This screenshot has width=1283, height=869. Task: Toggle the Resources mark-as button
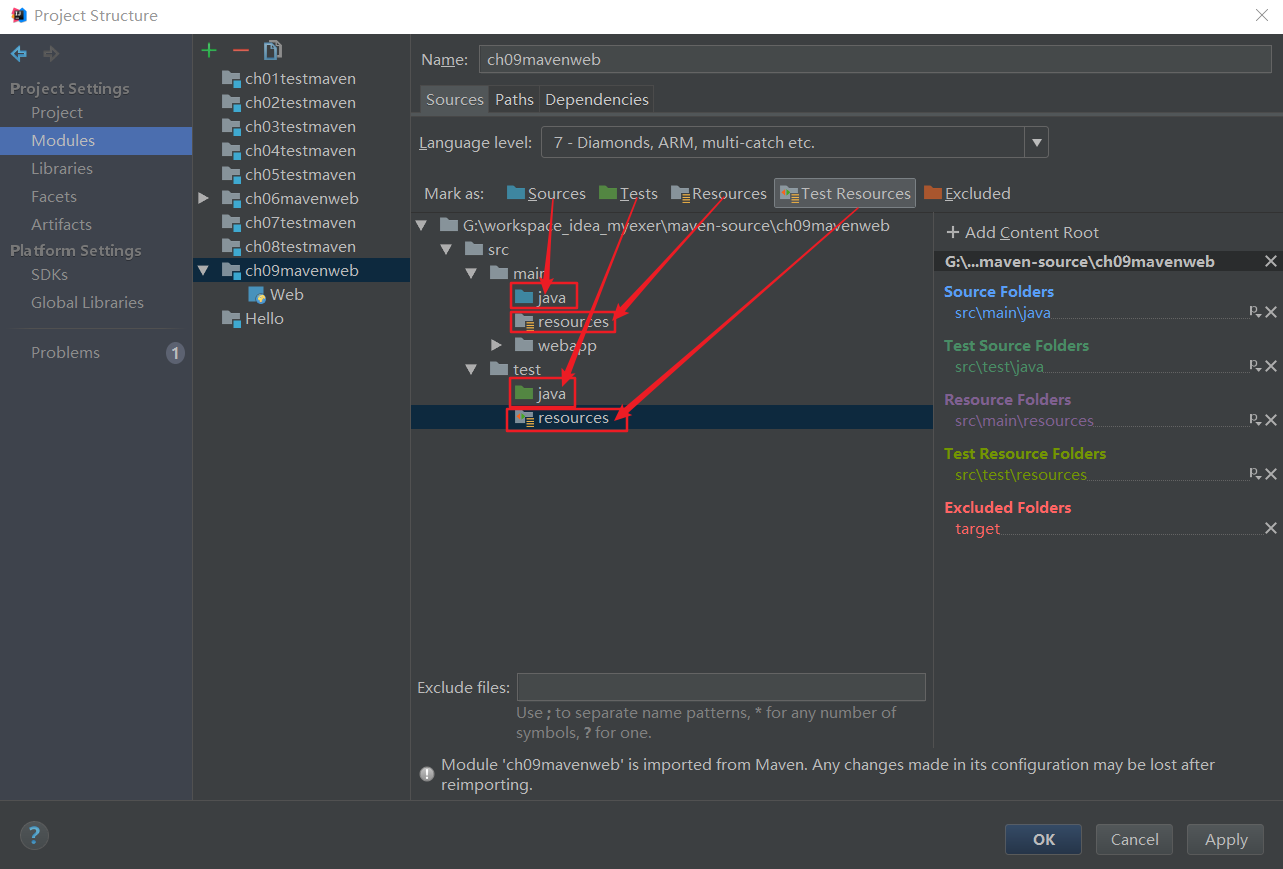718,194
